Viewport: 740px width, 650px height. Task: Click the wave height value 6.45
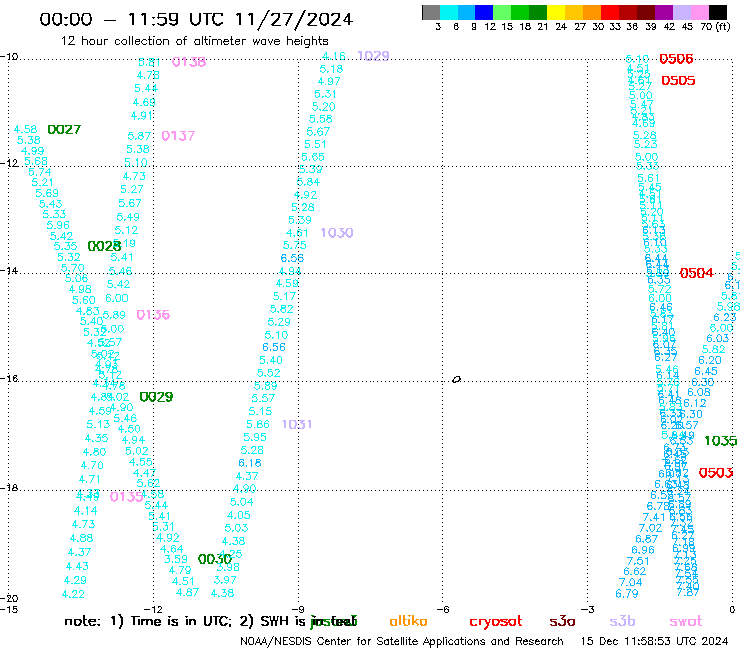pos(706,371)
